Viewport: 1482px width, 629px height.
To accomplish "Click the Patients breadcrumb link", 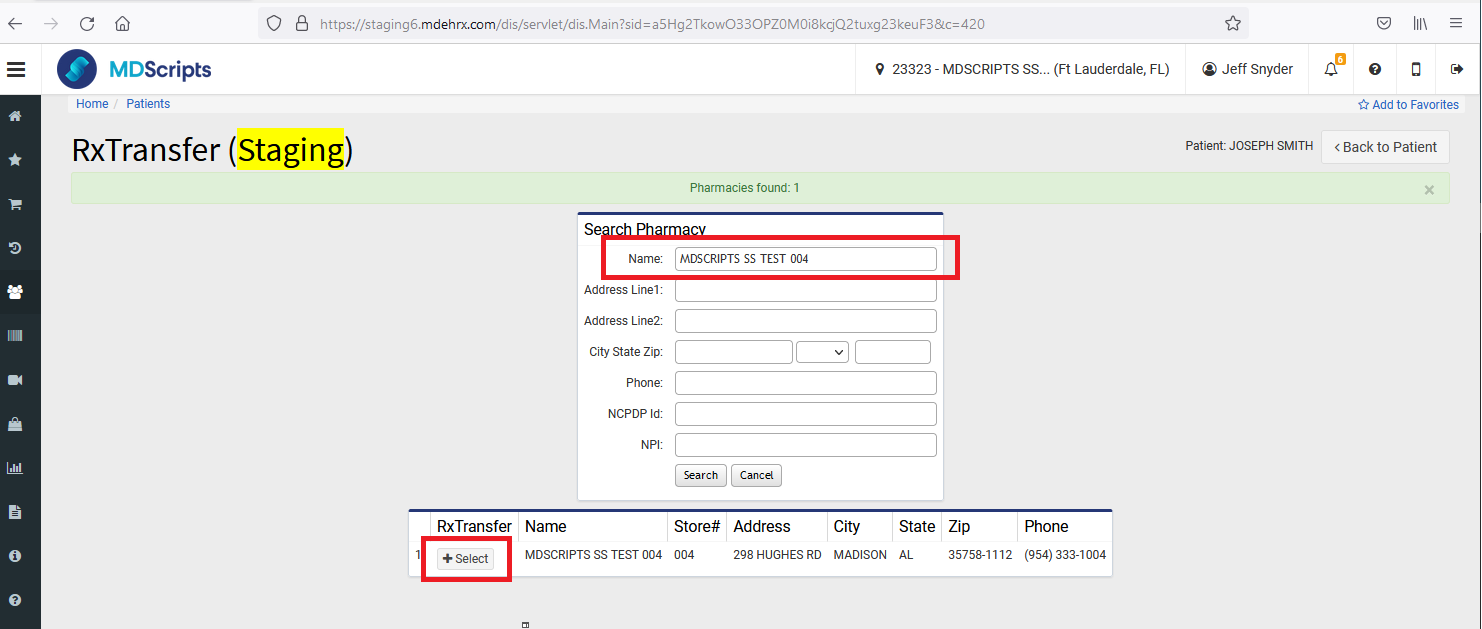I will click(148, 104).
